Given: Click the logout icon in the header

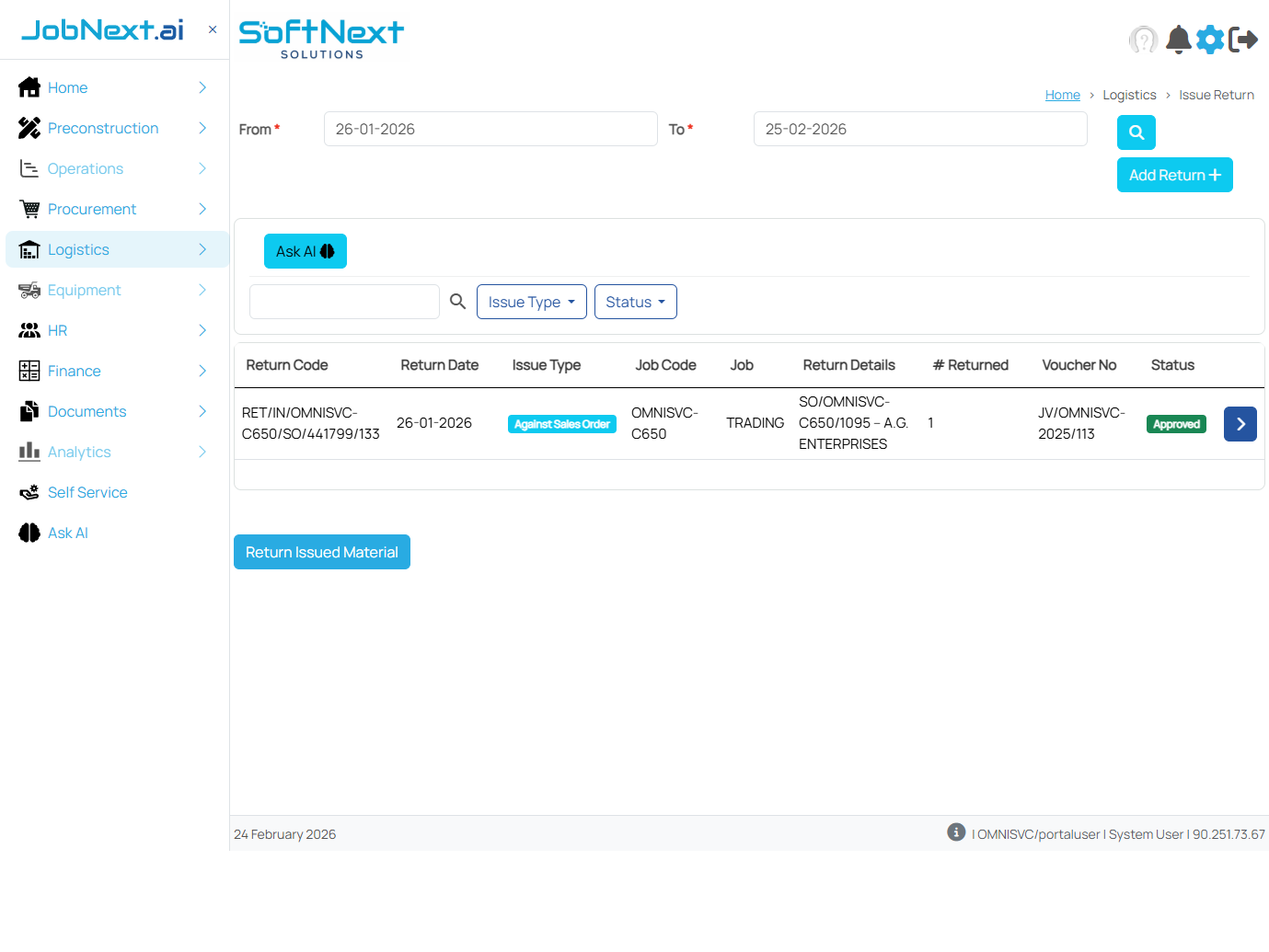Looking at the screenshot, I should [1245, 40].
